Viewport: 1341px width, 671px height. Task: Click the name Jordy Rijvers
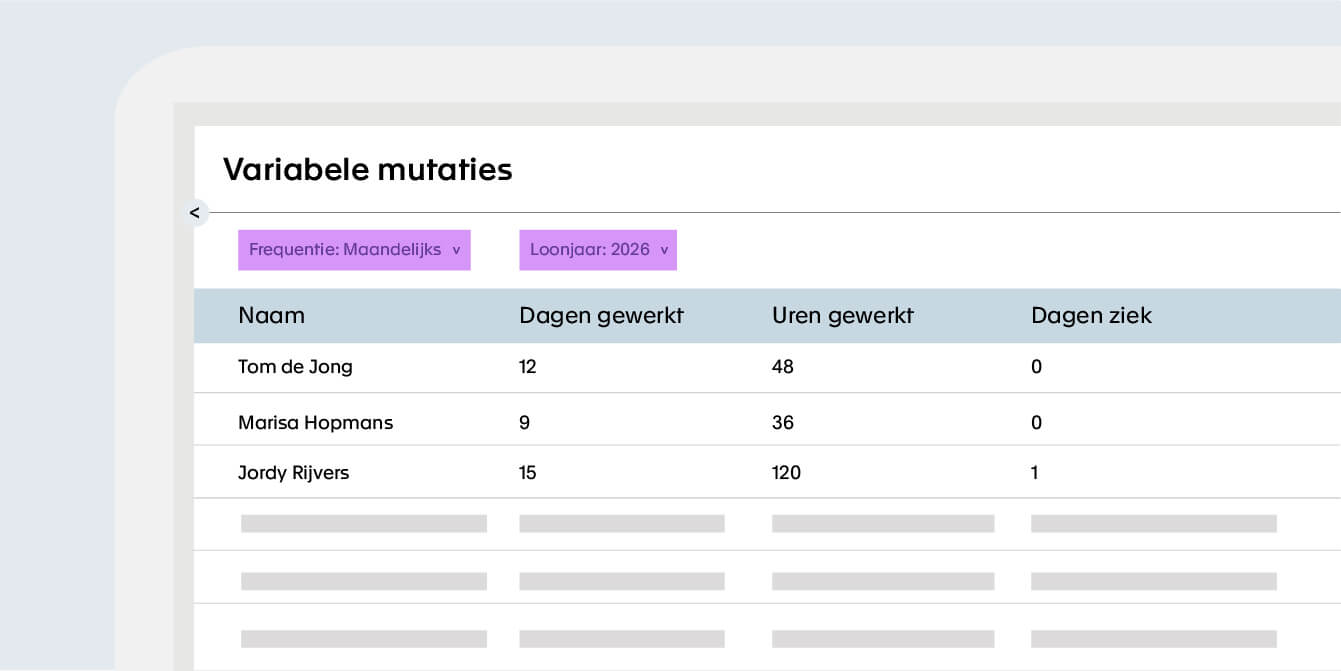(293, 473)
